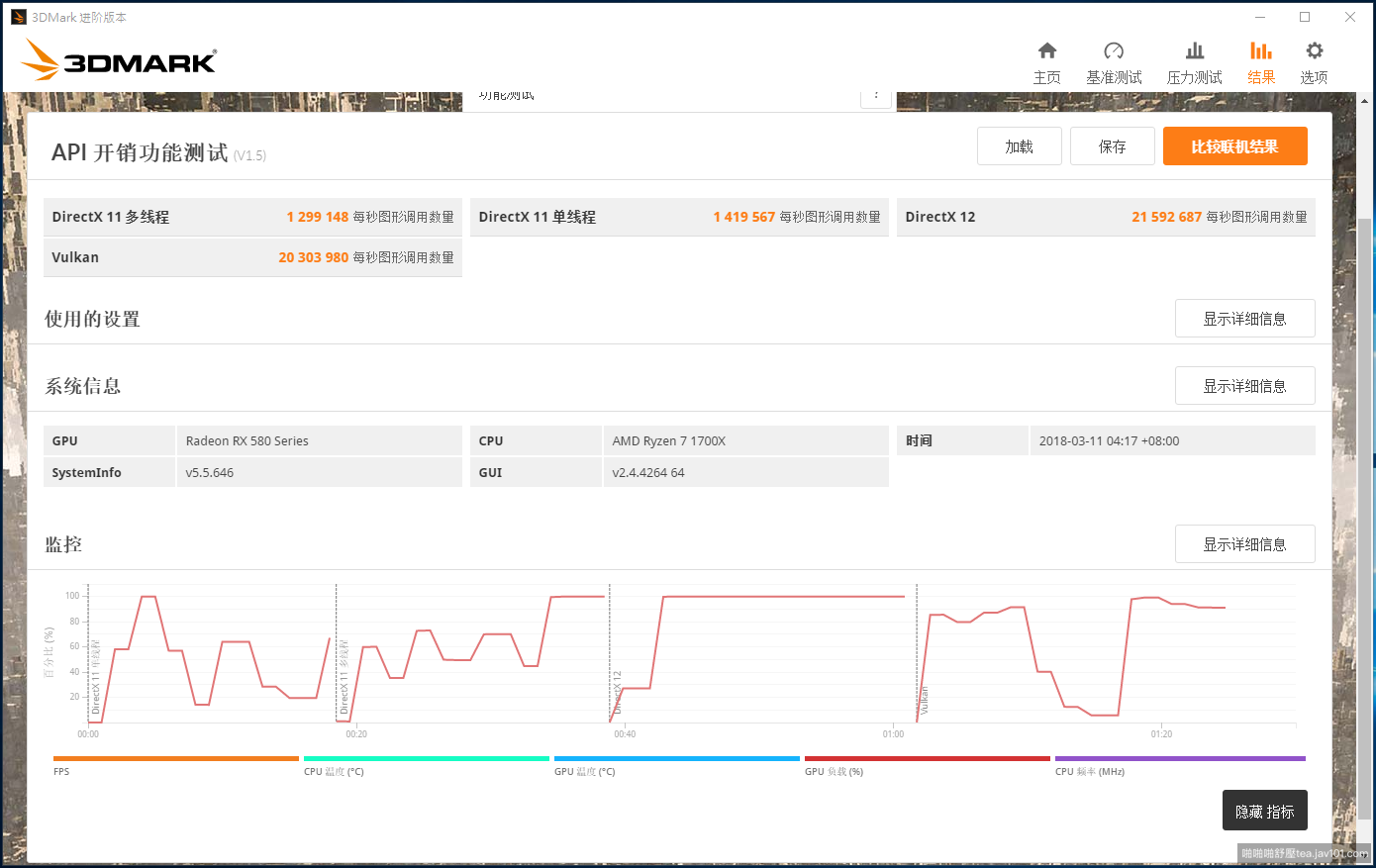This screenshot has width=1376, height=868.
Task: Click the DirectX 12 marker in the graph
Action: tap(617, 693)
